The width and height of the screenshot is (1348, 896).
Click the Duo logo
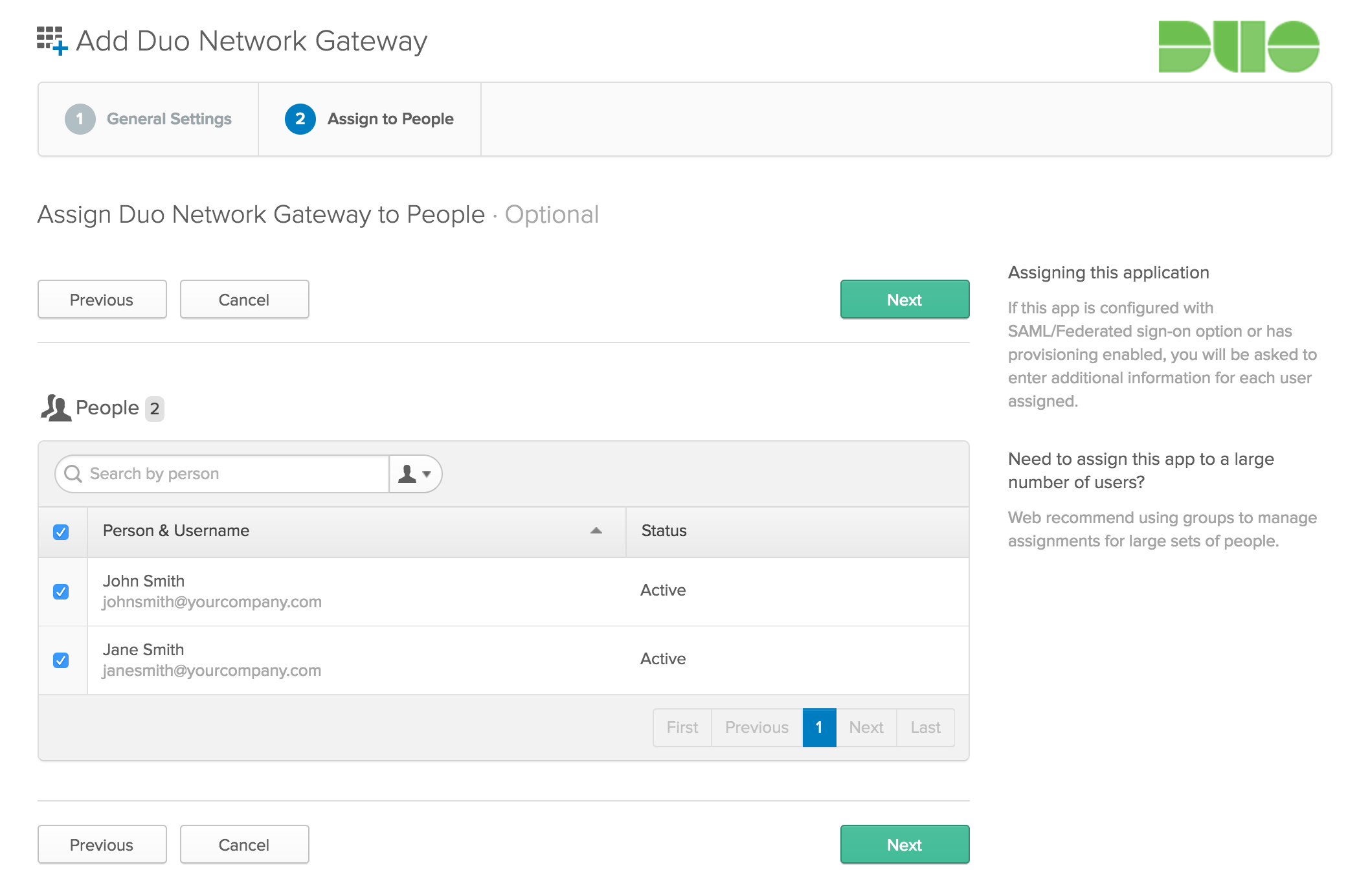1239,47
